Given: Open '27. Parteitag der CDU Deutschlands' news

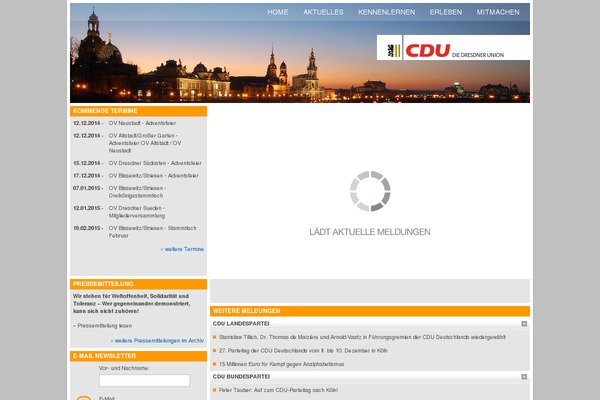Looking at the screenshot, I should (x=303, y=351).
